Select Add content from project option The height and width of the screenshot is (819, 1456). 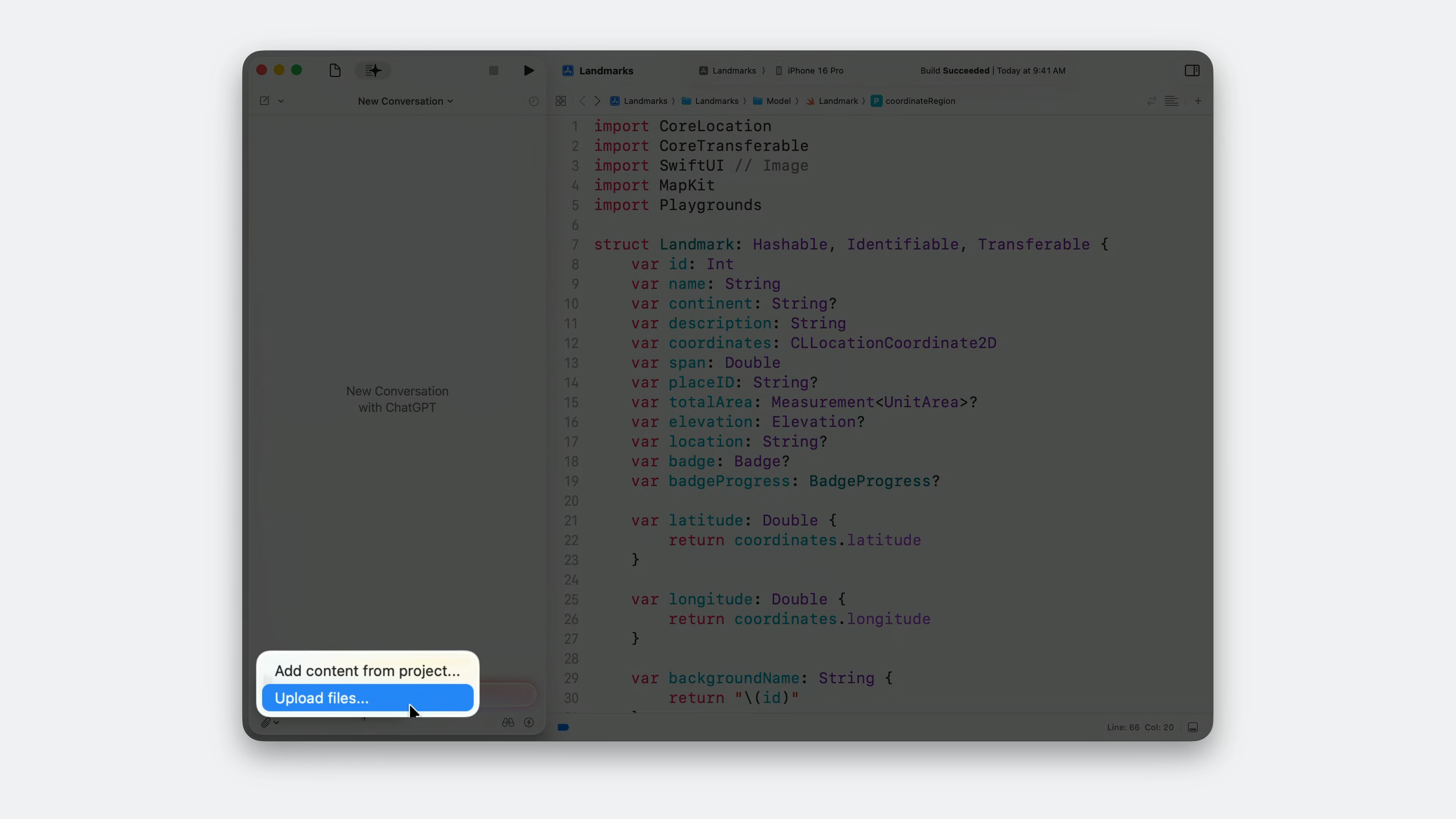click(x=367, y=671)
